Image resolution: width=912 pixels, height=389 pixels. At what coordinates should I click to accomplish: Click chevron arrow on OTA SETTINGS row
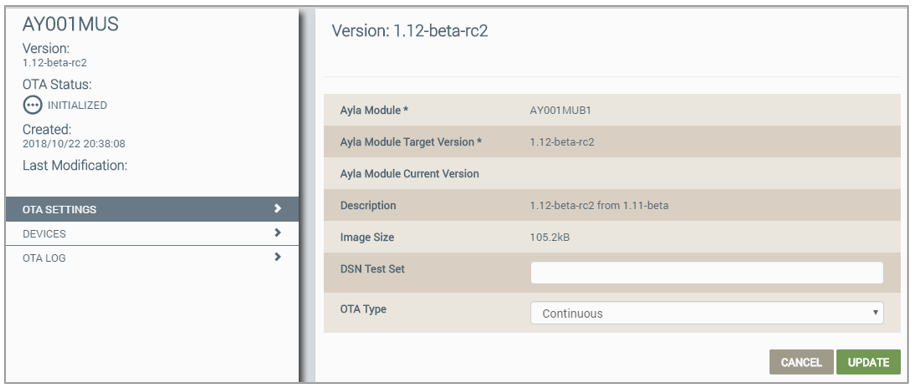click(277, 208)
